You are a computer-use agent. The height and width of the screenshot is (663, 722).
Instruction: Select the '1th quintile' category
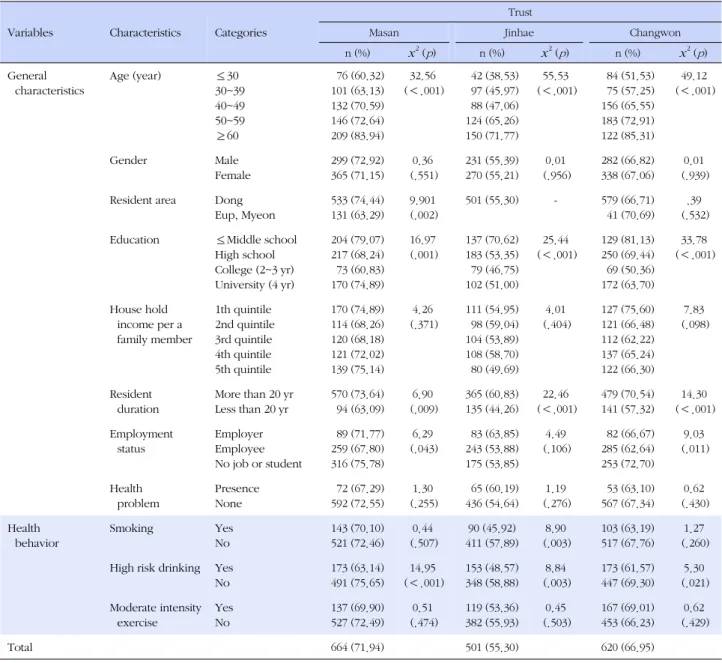point(243,310)
